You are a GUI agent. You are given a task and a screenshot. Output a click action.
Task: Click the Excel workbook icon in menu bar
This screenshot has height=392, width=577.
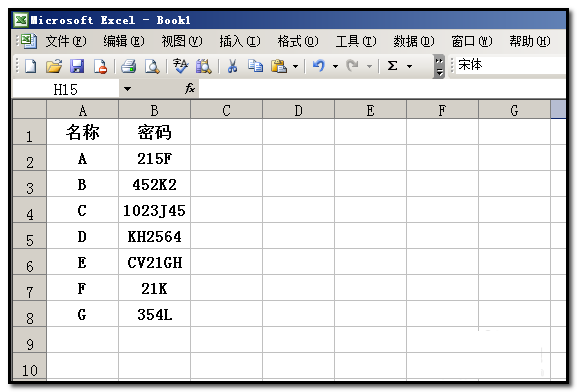28,41
